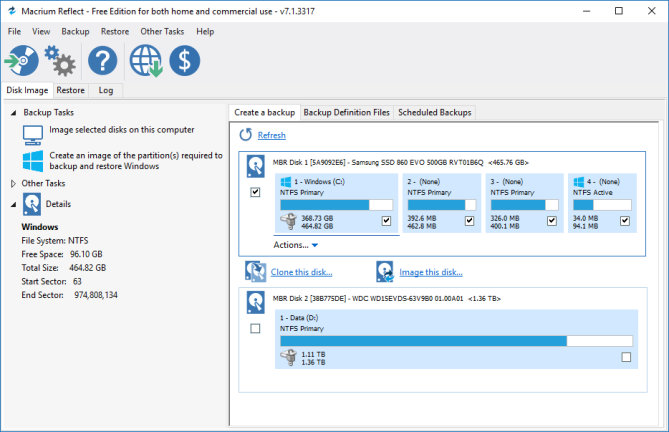Open the Actions... dropdown
669x432 pixels.
[296, 245]
